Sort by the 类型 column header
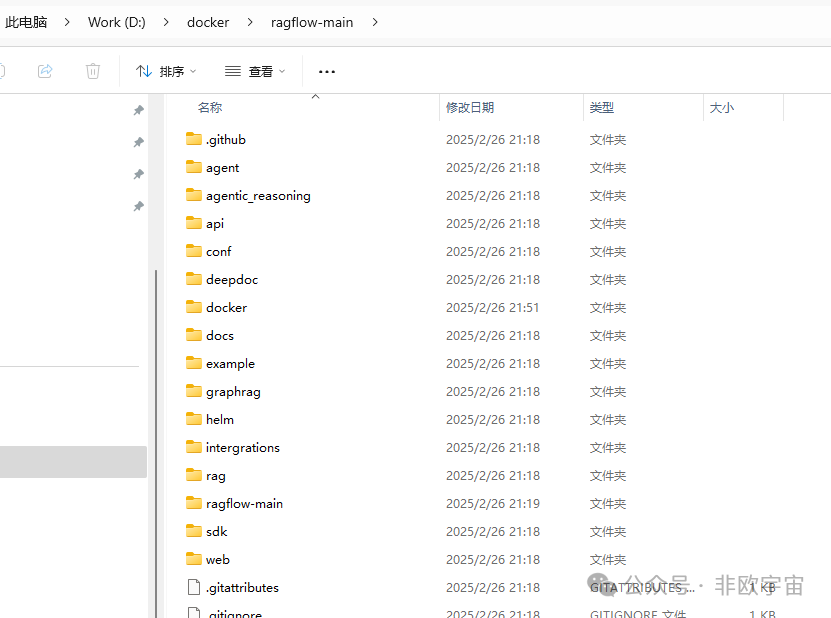The image size is (831, 618). 602,108
